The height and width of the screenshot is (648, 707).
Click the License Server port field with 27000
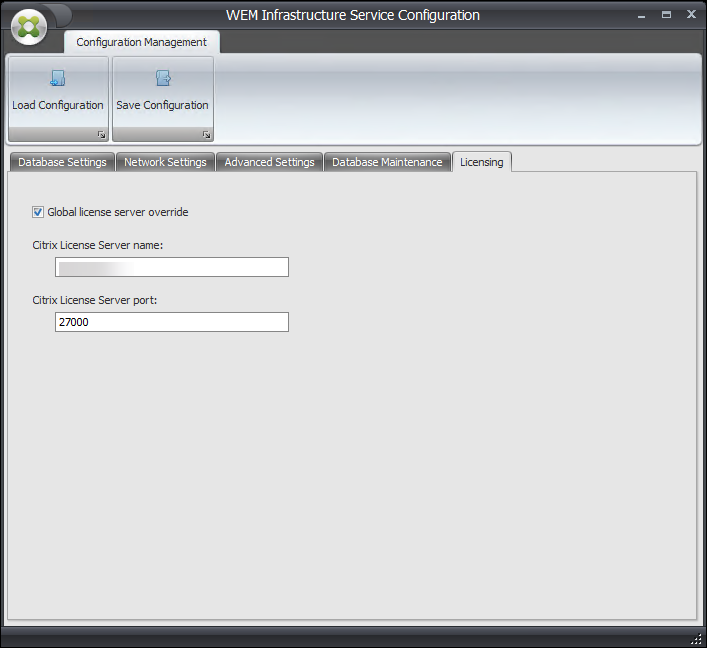tap(172, 322)
